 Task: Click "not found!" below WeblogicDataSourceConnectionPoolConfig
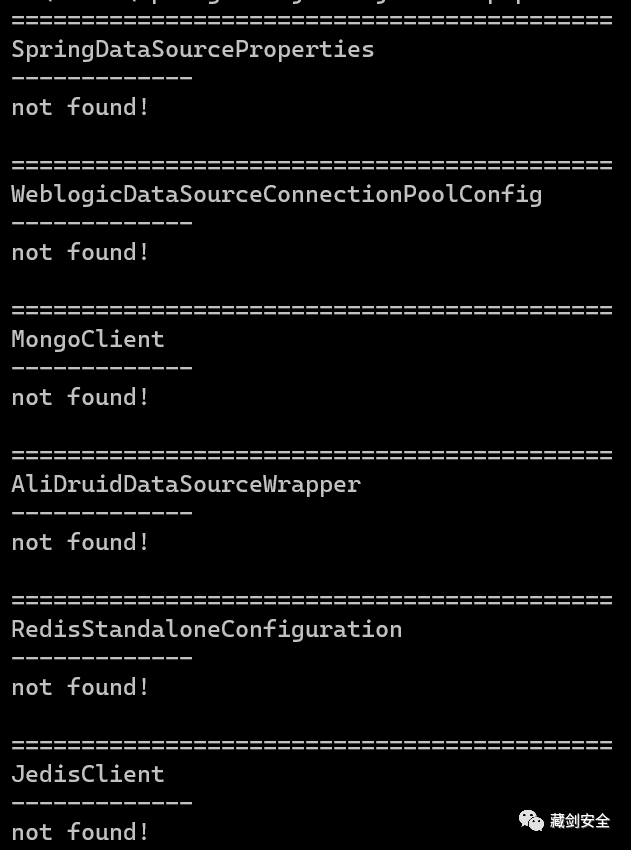point(80,252)
